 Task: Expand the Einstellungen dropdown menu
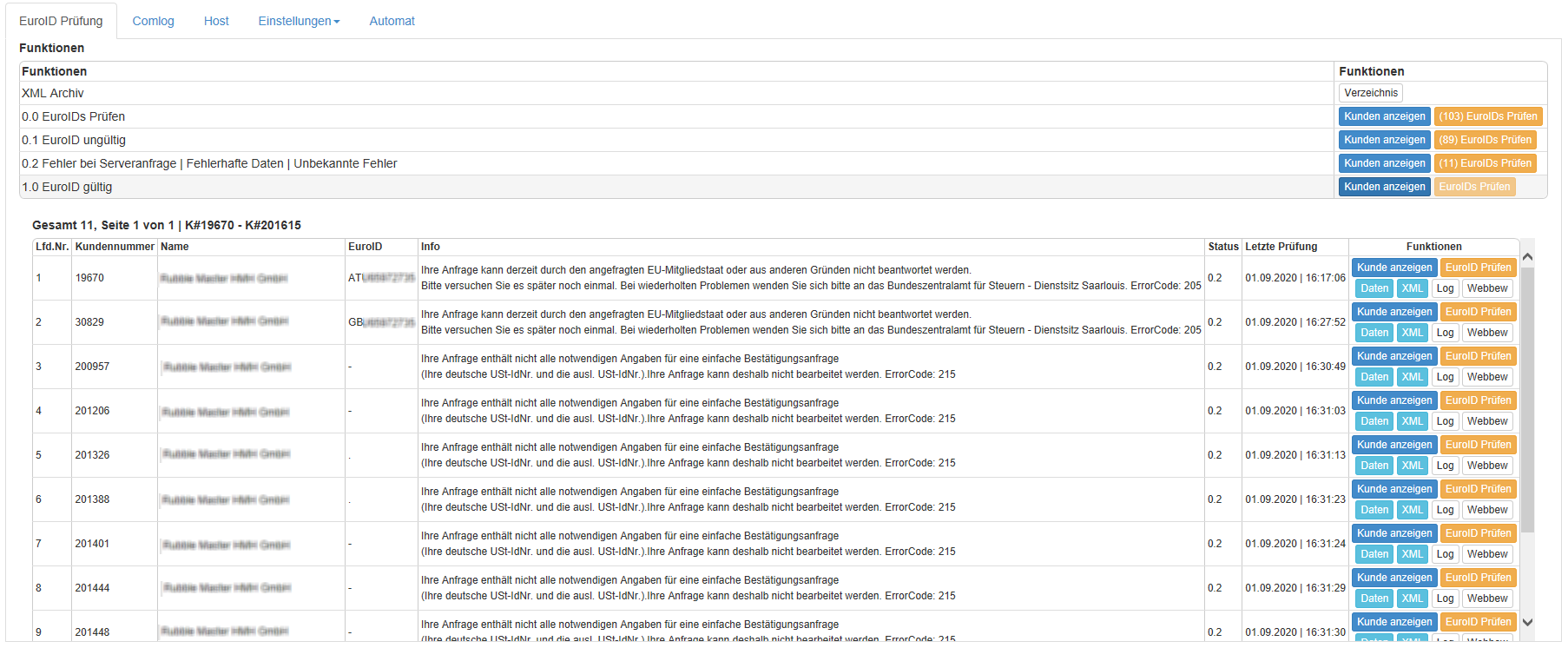[x=299, y=21]
